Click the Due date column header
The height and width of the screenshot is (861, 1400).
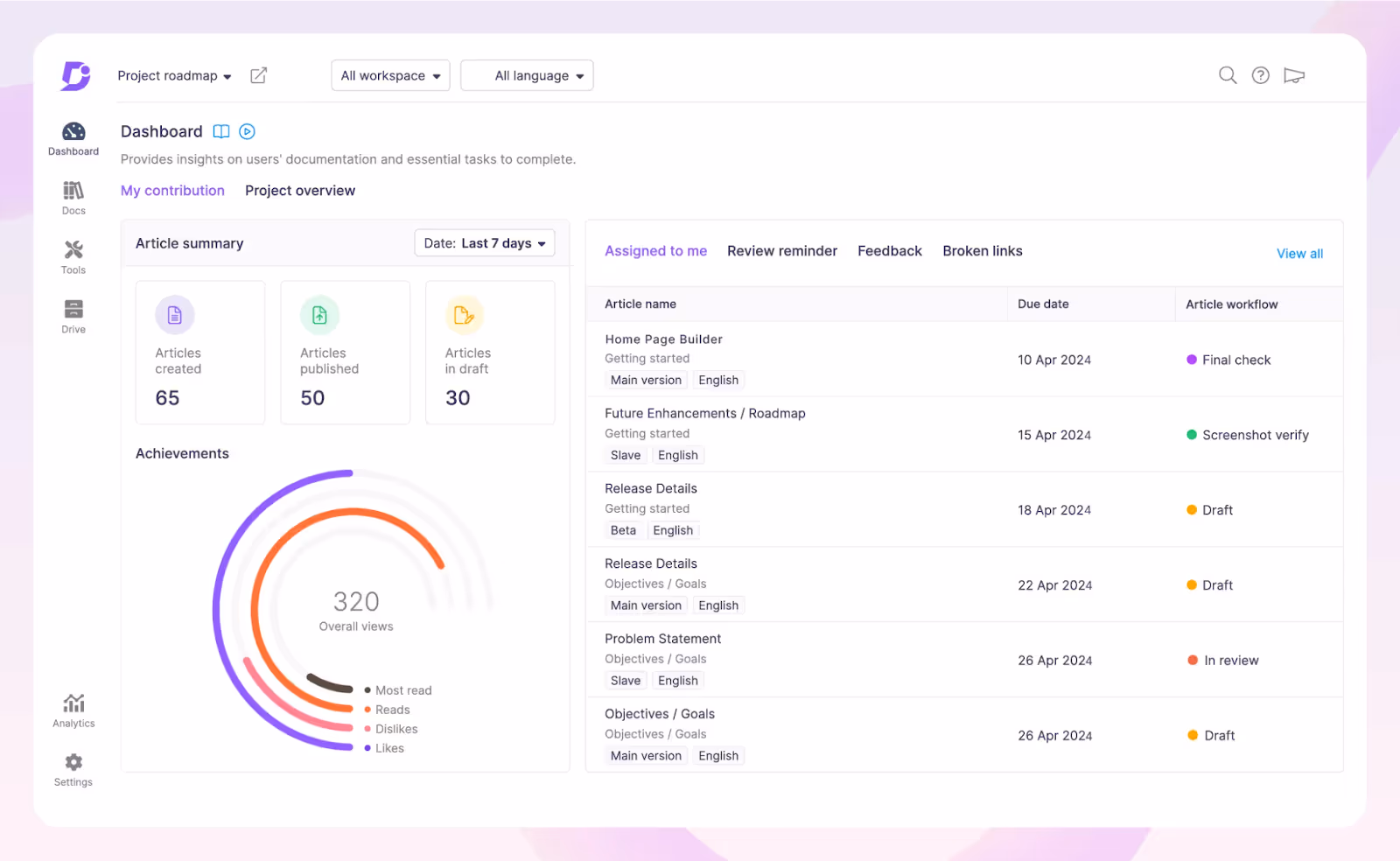(1043, 304)
